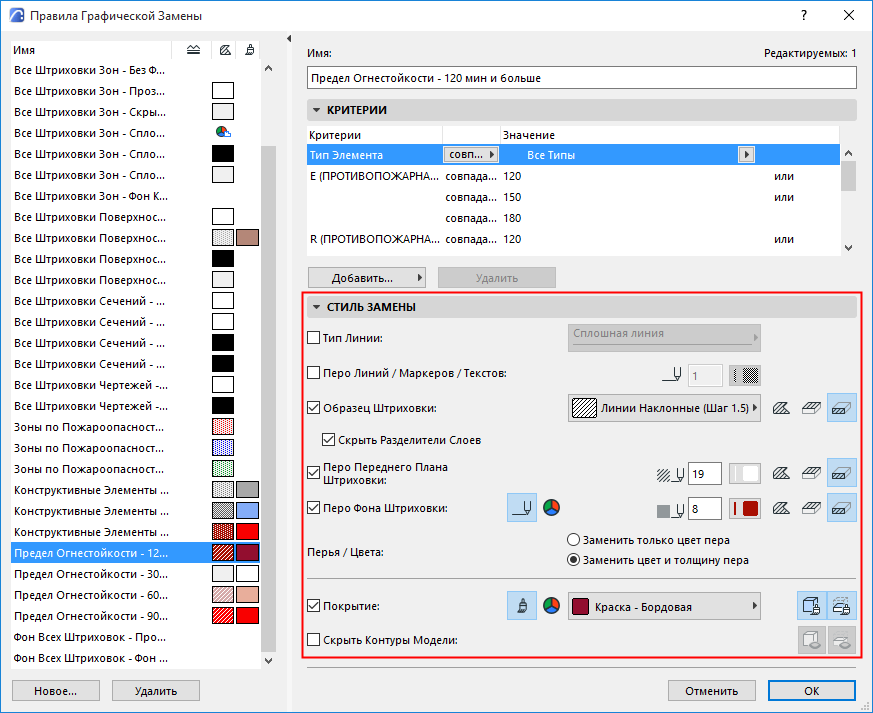Collapse the СТИЛЬ ЗАМЕНЫ section
Viewport: 873px width, 713px height.
tap(316, 307)
